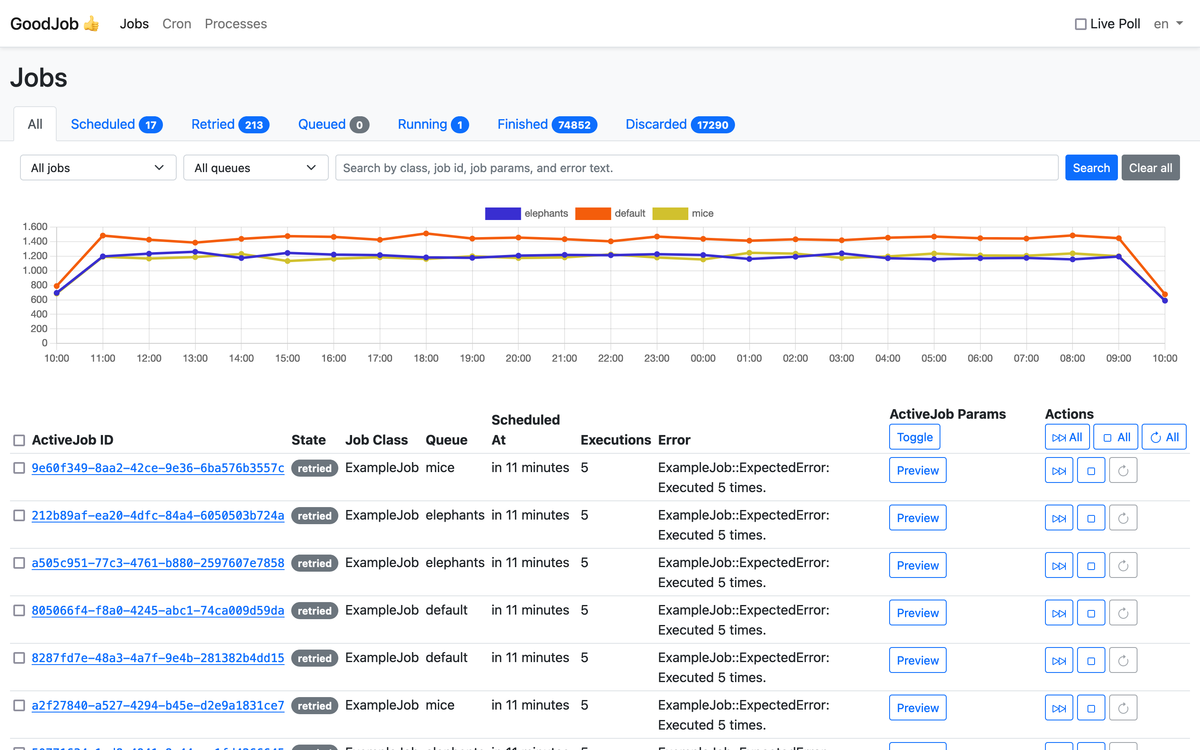Force-run the mice-queue job a2f27840

(x=1058, y=707)
